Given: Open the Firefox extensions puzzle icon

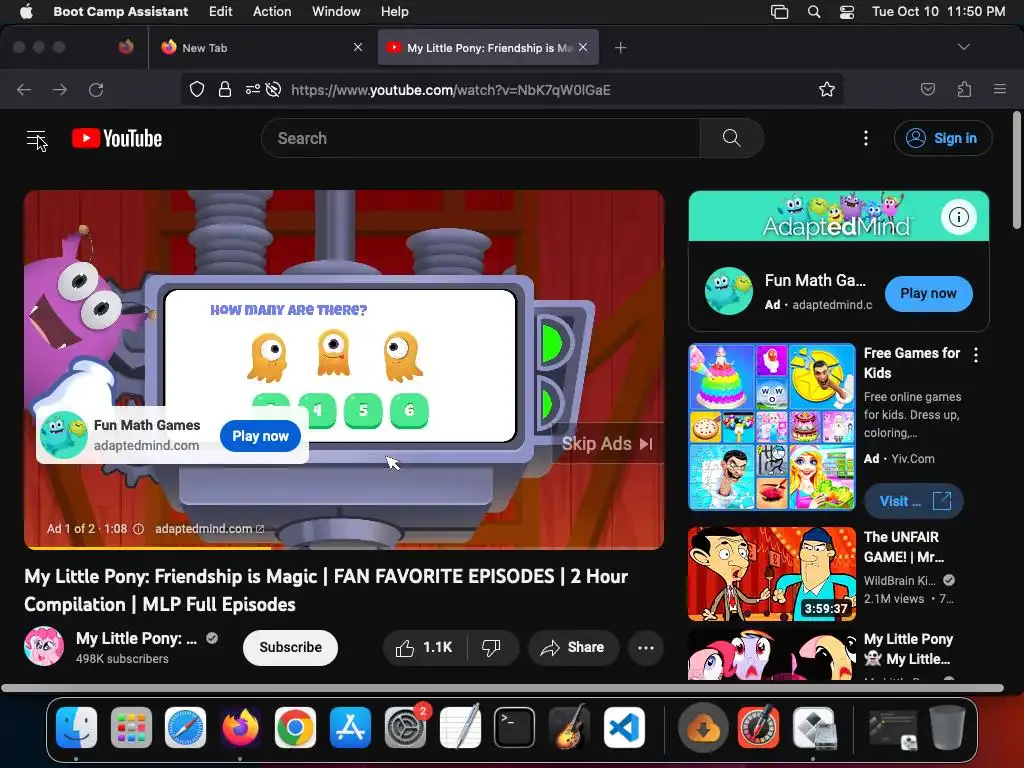Looking at the screenshot, I should (x=964, y=89).
